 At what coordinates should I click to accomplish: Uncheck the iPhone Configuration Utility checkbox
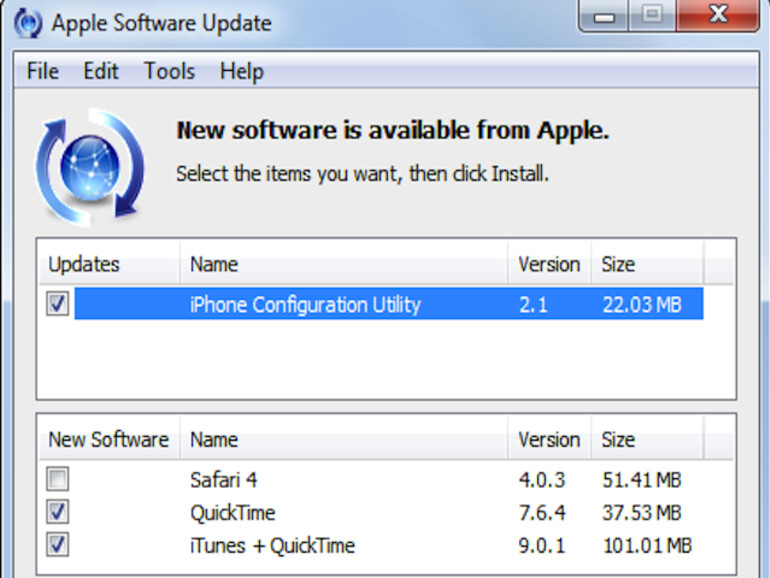57,303
